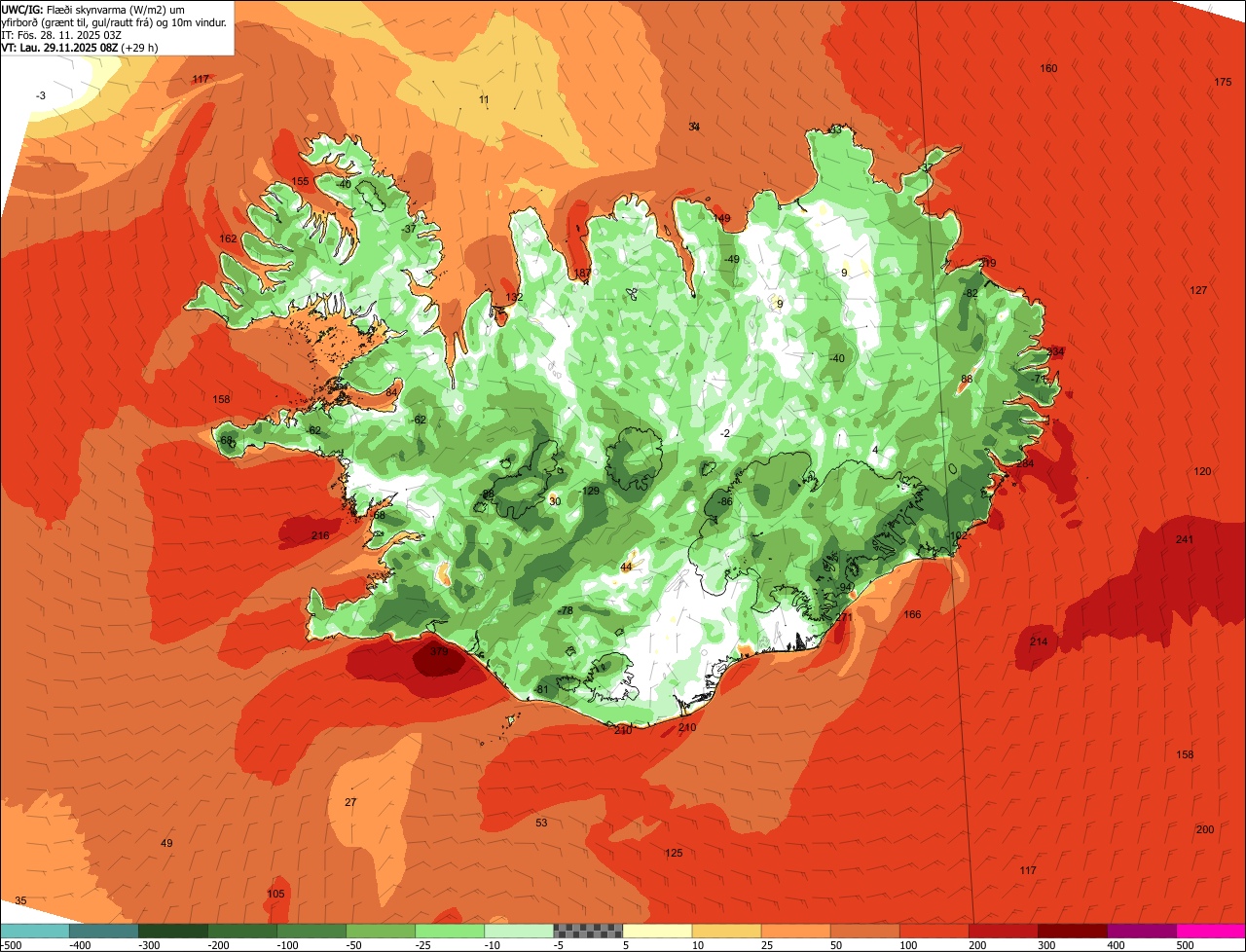
Task: Click the map value 219
Action: pyautogui.click(x=987, y=263)
